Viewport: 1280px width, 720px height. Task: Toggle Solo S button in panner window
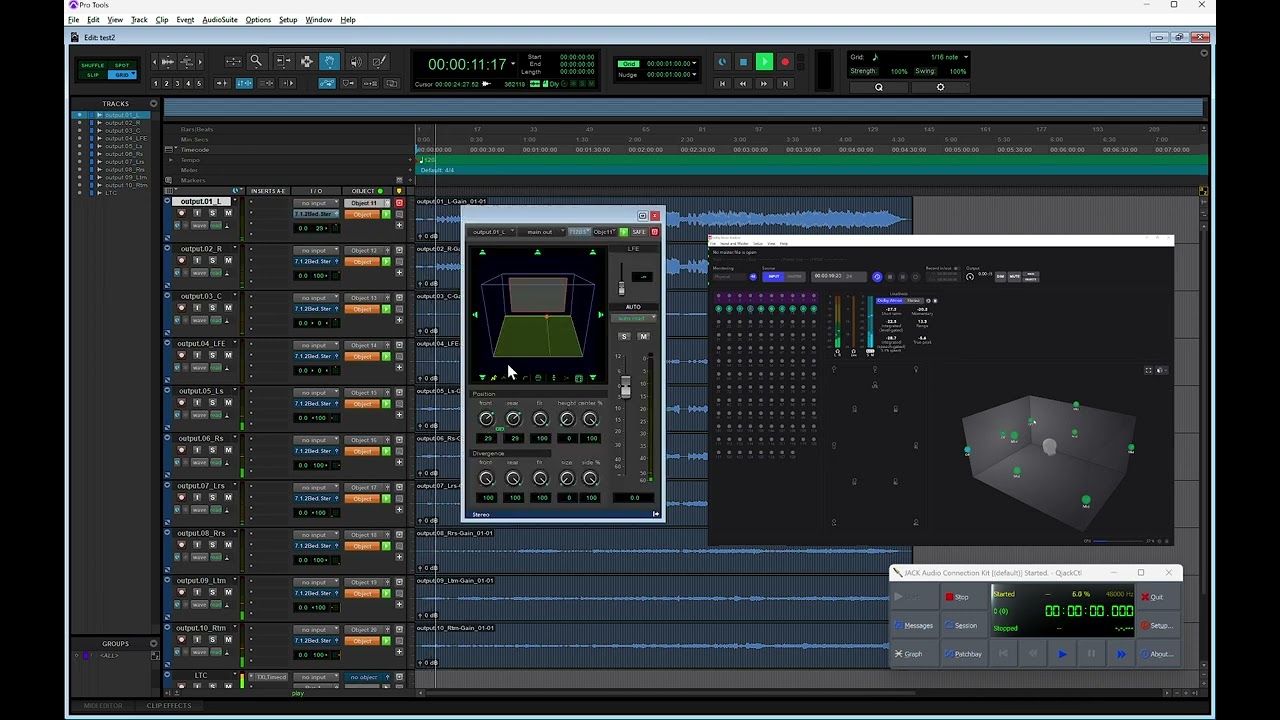[625, 336]
